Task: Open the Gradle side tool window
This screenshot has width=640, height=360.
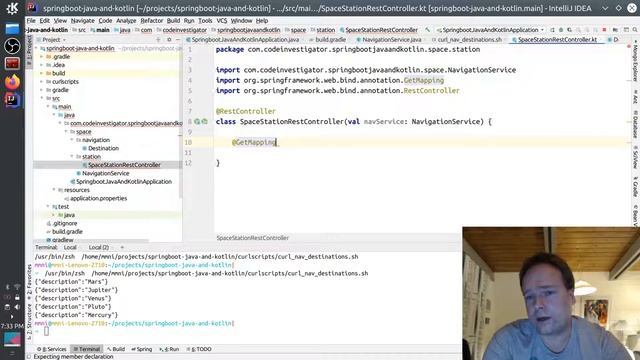Action: (x=636, y=187)
